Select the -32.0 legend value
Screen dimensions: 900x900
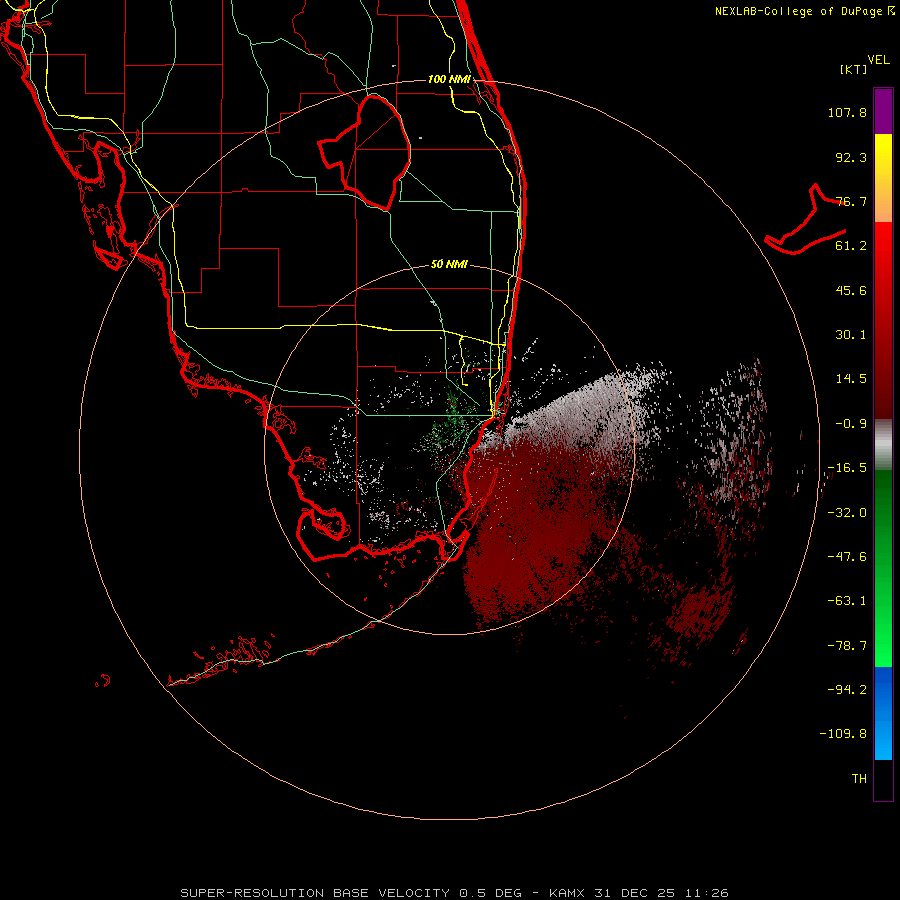pos(847,513)
